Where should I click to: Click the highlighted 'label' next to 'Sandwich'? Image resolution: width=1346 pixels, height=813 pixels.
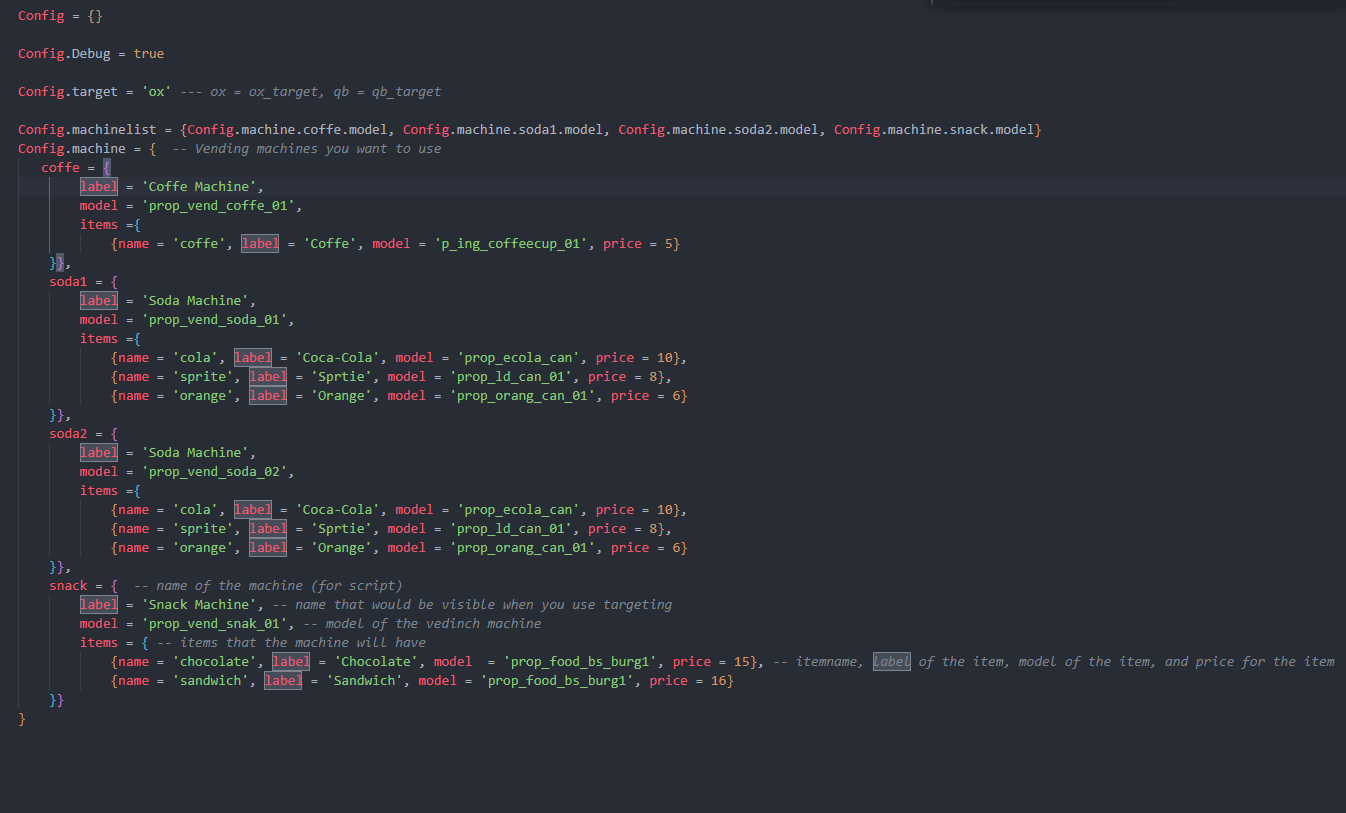coord(283,680)
